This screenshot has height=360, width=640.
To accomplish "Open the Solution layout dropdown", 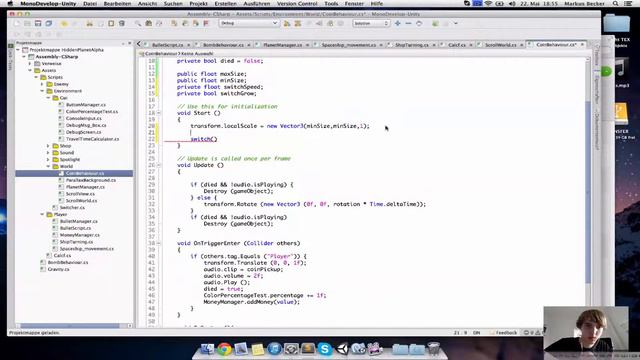I will pos(371,24).
